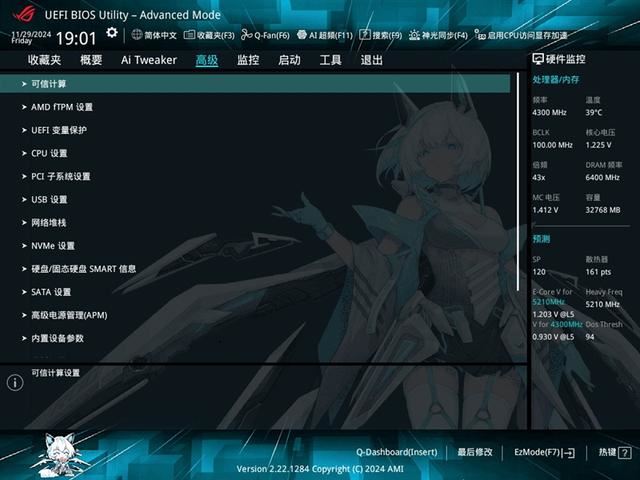Open 搜索(F9) search
640x480 pixels.
click(x=381, y=35)
